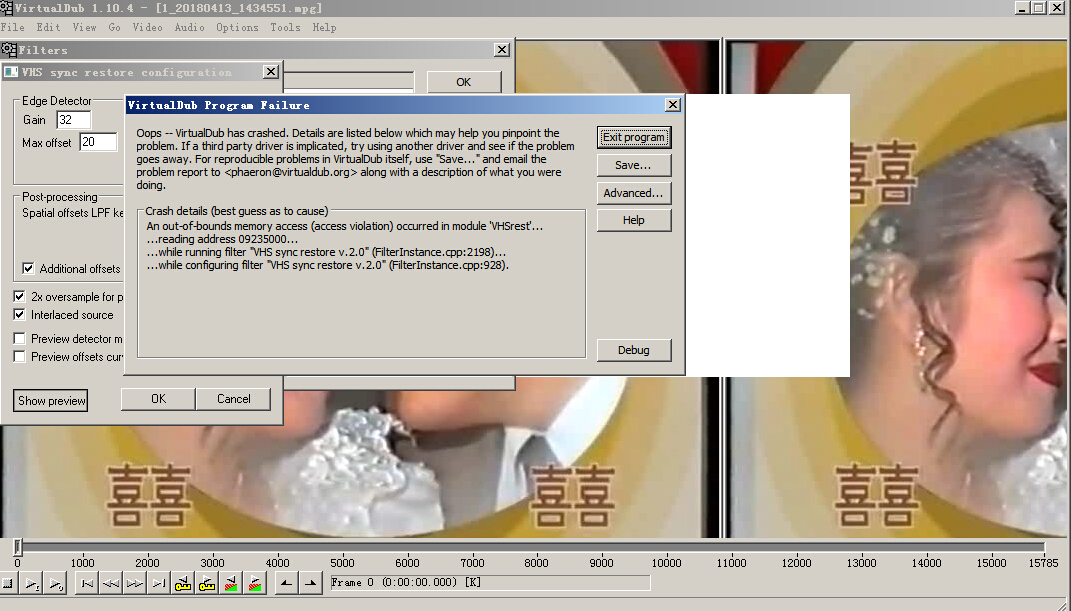Click Save... in the crash dialog
Viewport: 1071px width, 611px height.
coord(634,165)
